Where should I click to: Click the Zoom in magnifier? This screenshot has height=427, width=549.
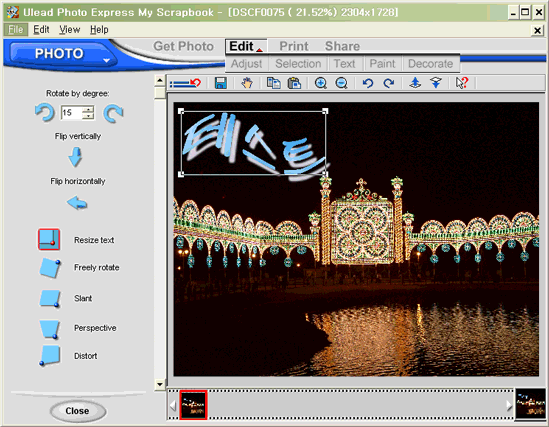pyautogui.click(x=321, y=83)
